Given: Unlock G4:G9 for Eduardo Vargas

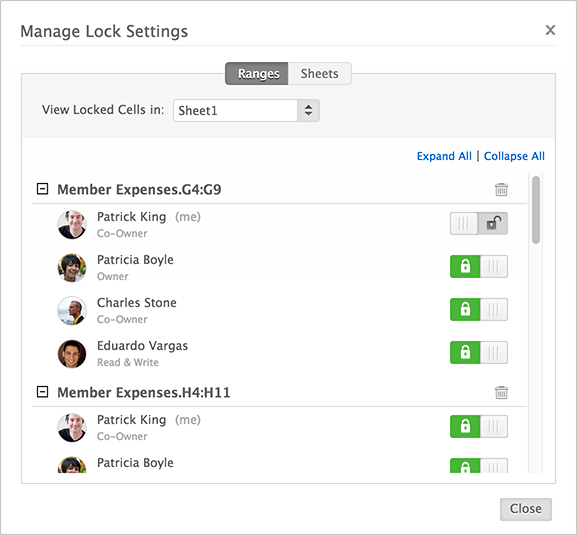Looking at the screenshot, I should click(479, 352).
